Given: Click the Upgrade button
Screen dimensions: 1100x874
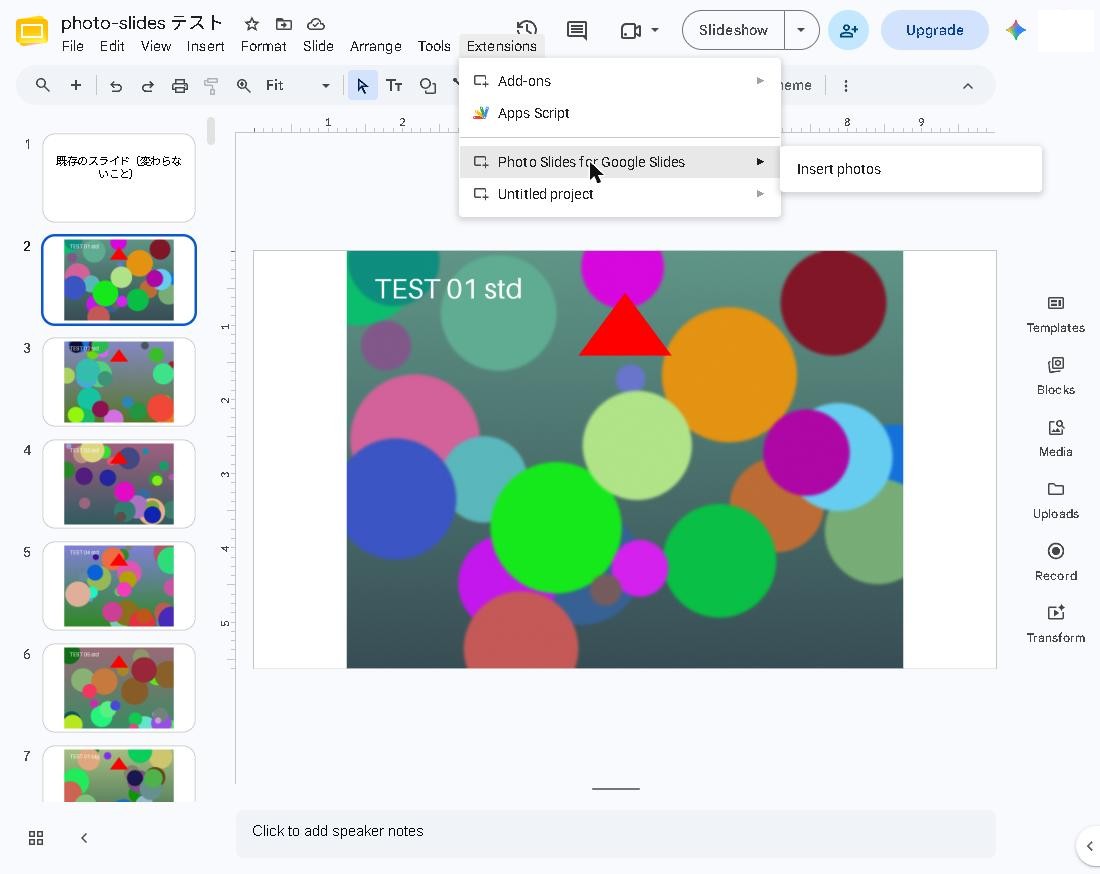Looking at the screenshot, I should 934,30.
